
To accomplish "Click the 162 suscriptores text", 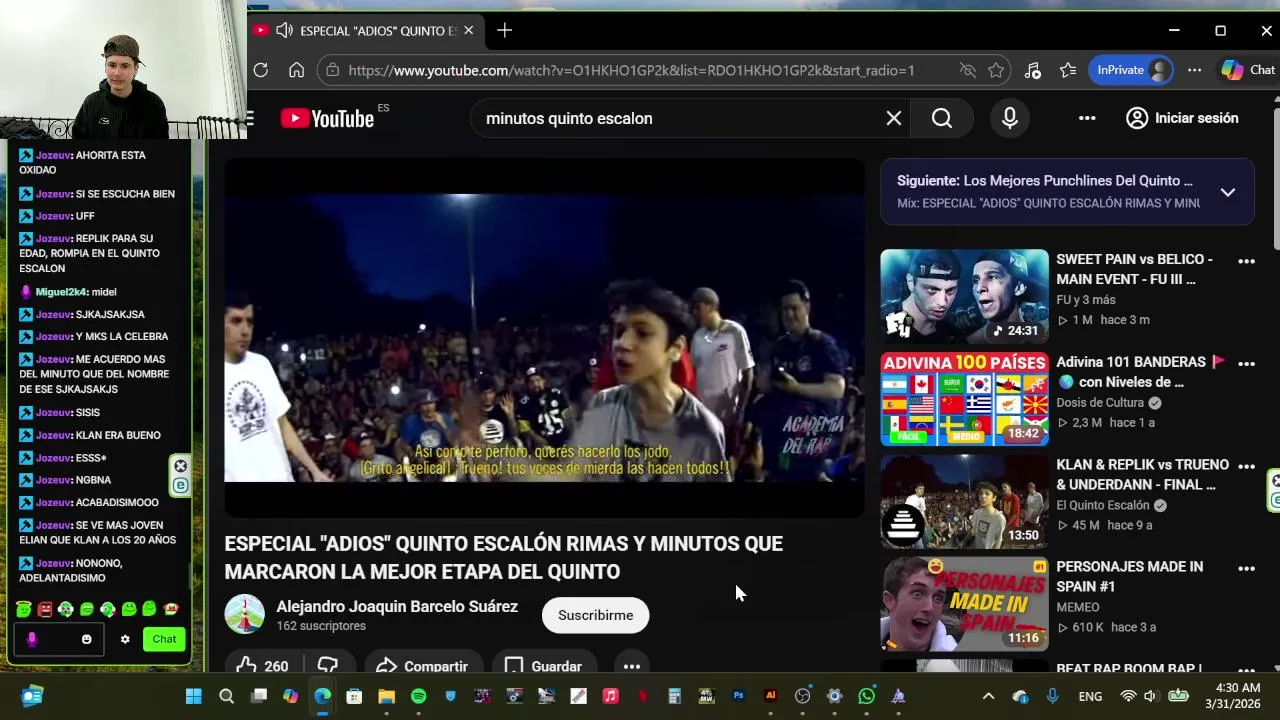I will 321,626.
